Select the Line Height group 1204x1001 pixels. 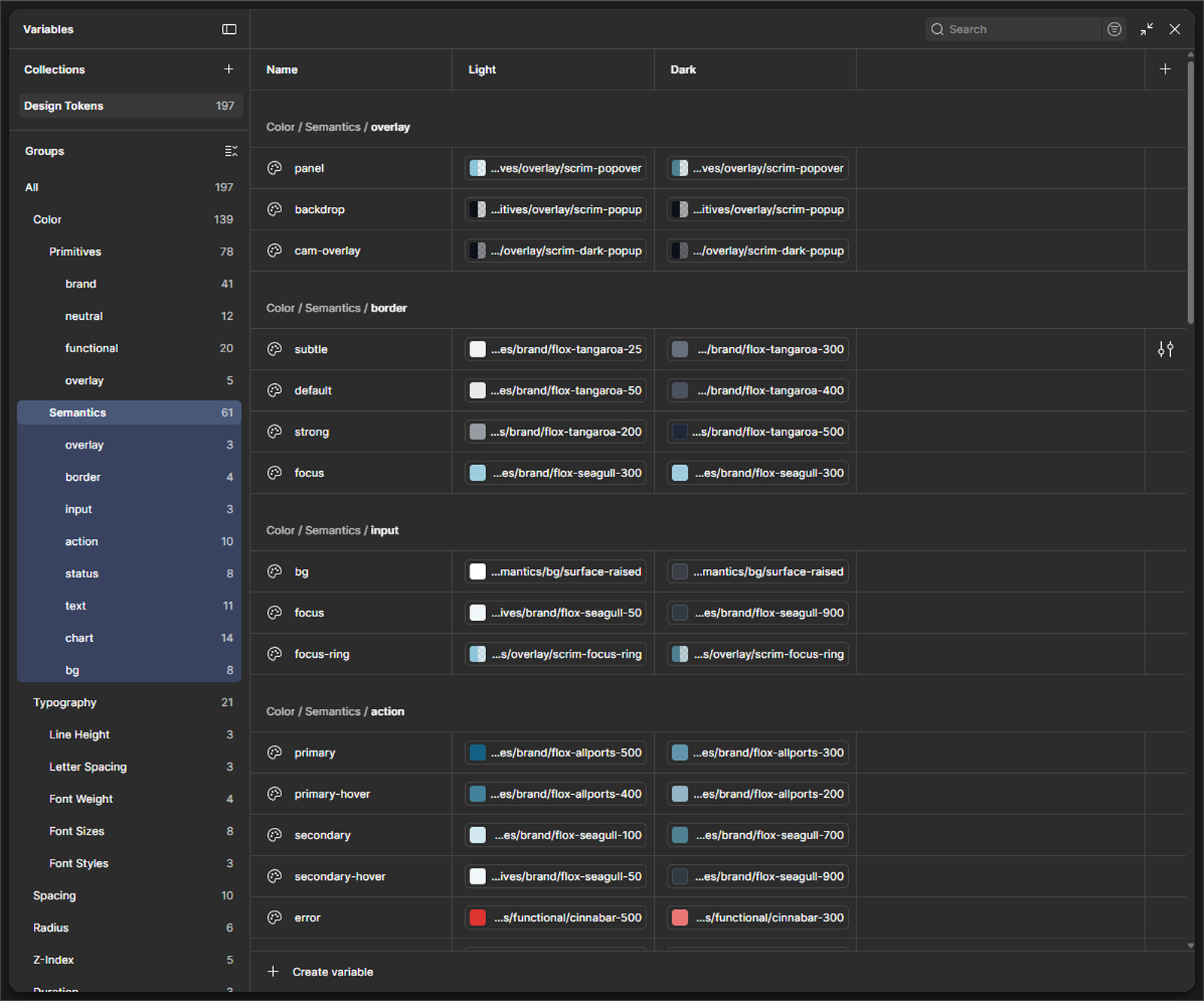click(129, 735)
